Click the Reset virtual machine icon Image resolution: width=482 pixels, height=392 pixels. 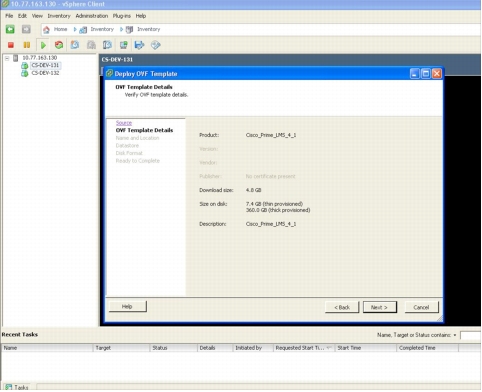point(59,45)
